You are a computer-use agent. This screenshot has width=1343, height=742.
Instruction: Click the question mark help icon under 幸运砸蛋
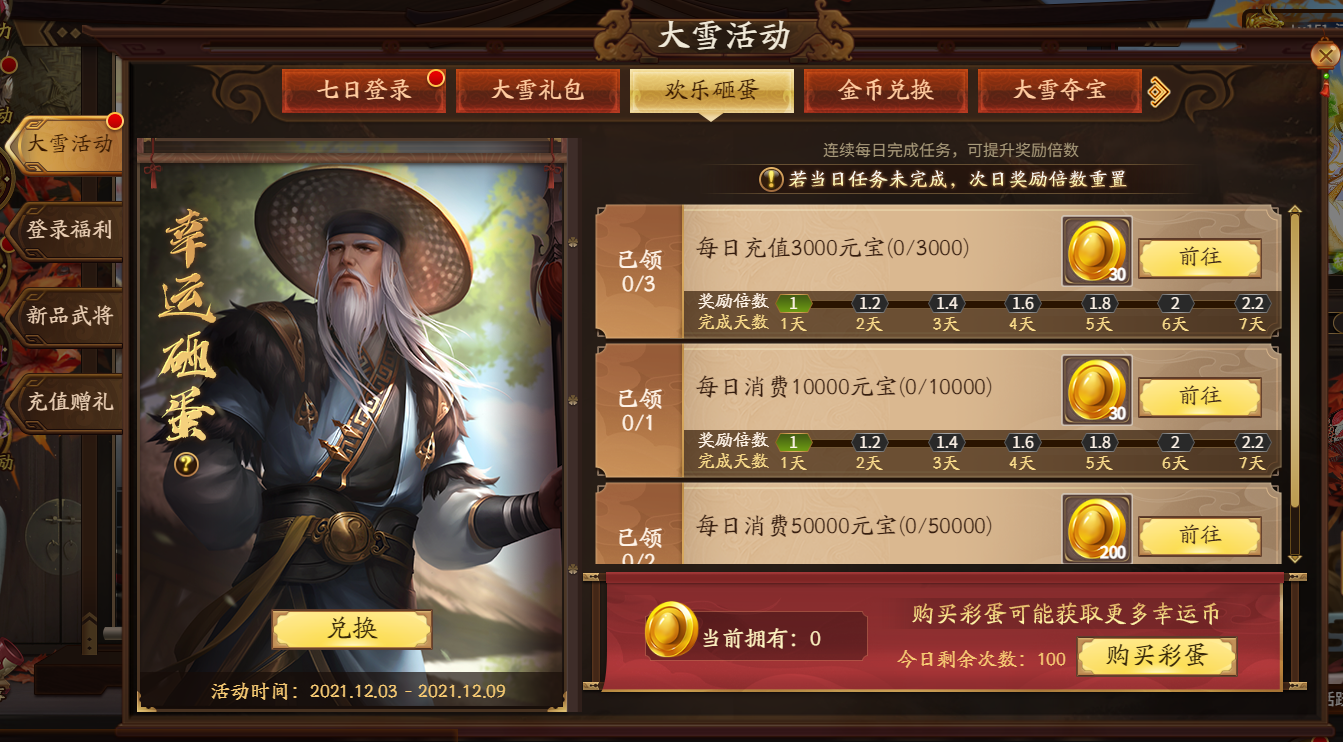click(186, 464)
